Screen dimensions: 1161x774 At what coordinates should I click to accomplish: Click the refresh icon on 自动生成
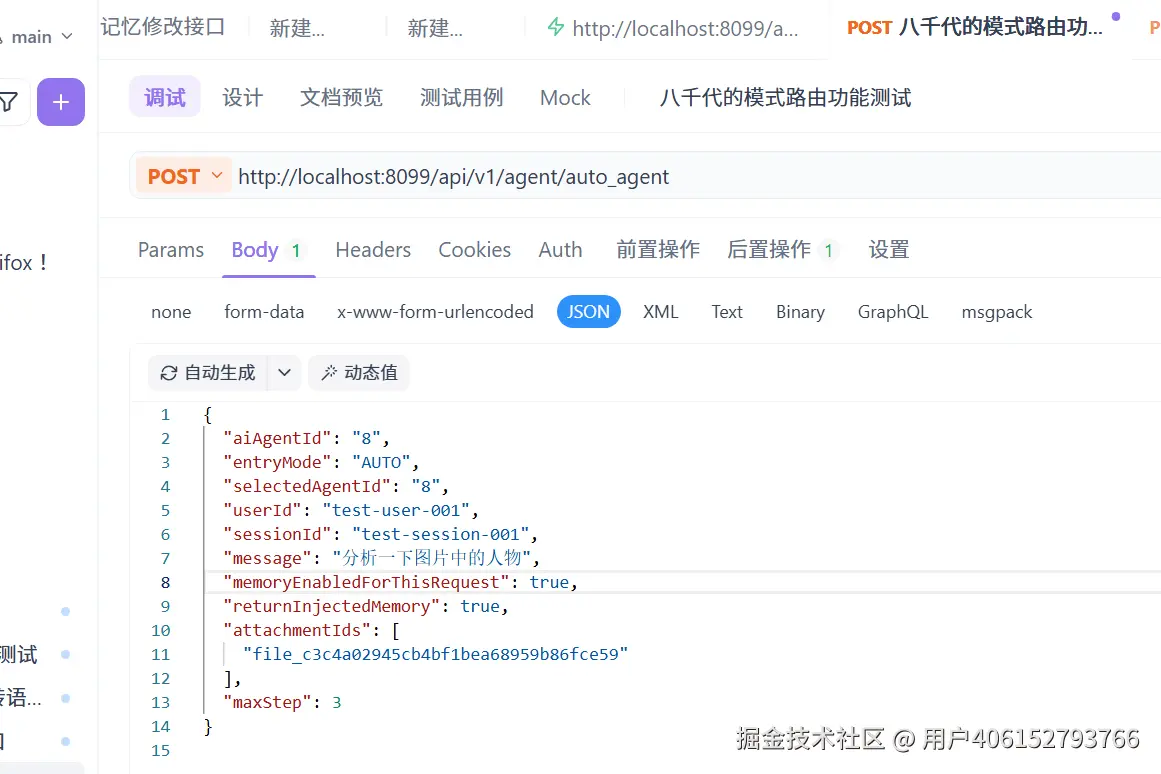click(169, 373)
